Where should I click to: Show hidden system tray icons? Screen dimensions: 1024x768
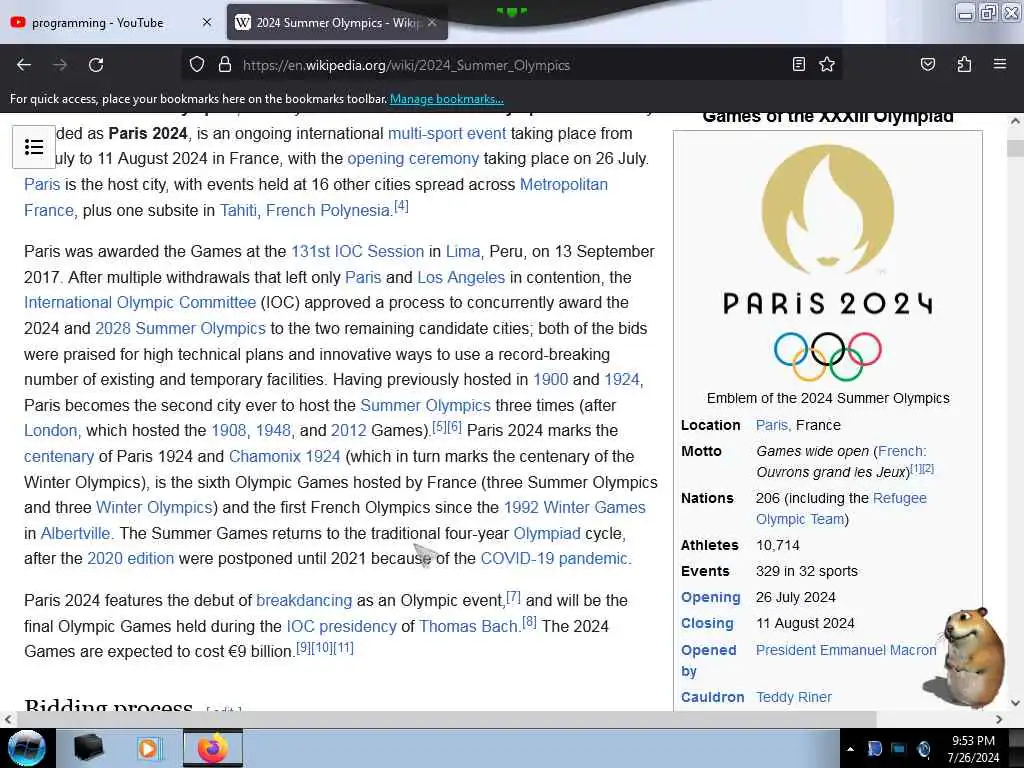850,749
